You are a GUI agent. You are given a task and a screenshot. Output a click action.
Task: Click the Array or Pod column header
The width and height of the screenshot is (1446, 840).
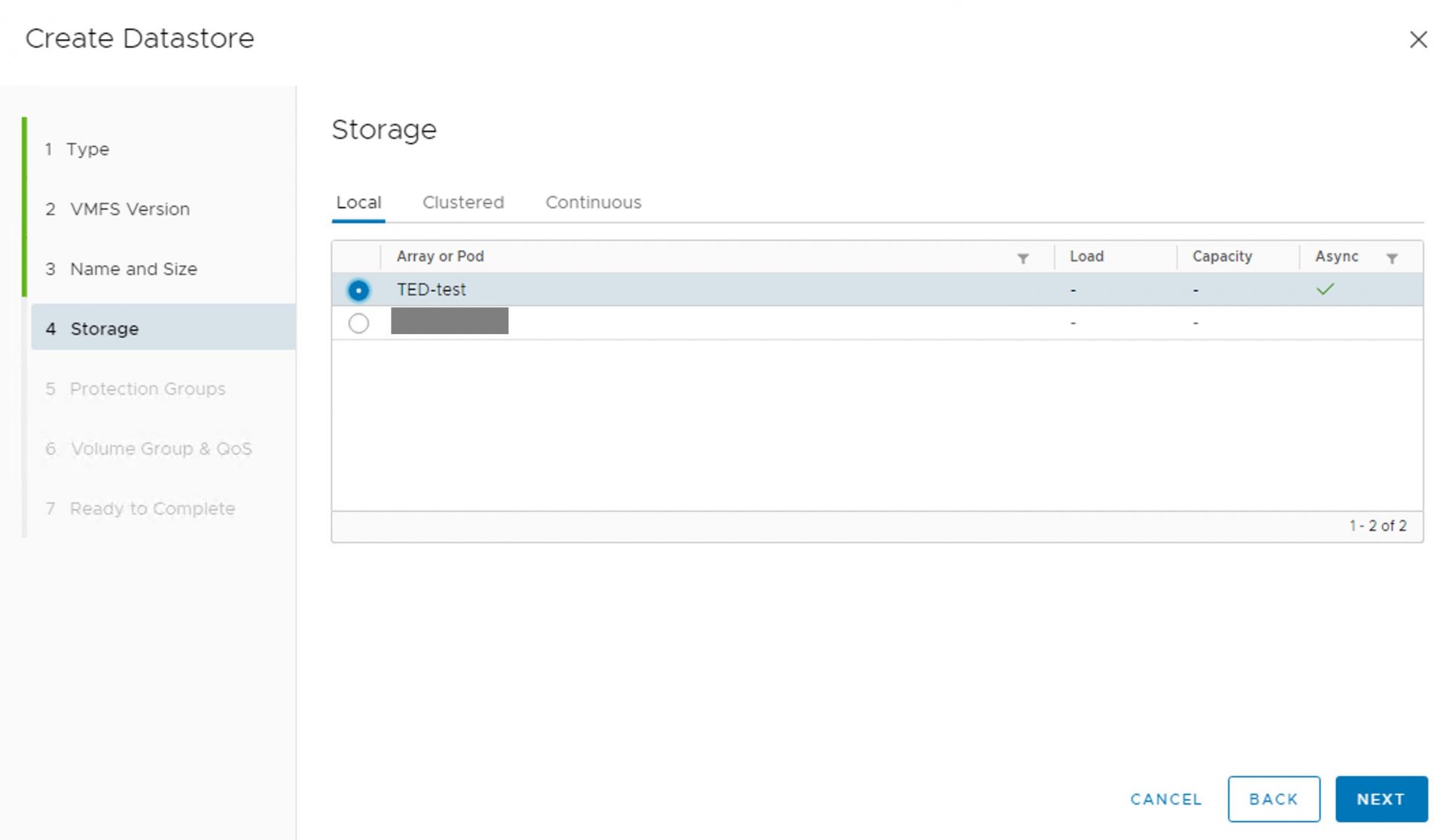[440, 256]
